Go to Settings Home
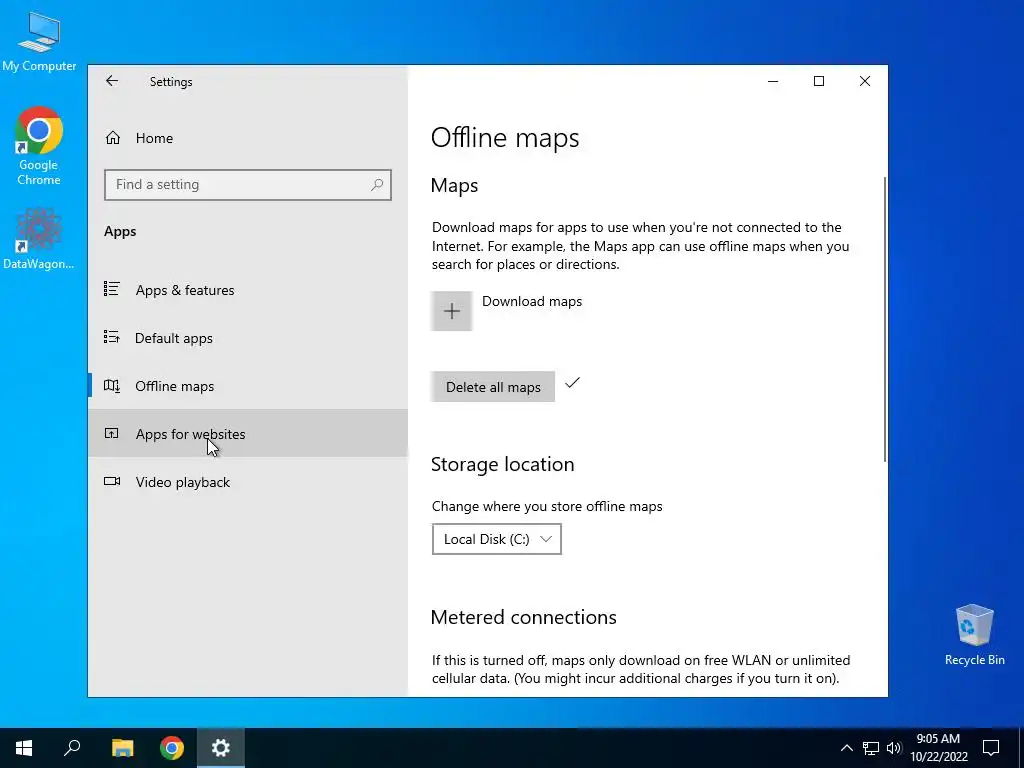 click(x=248, y=138)
